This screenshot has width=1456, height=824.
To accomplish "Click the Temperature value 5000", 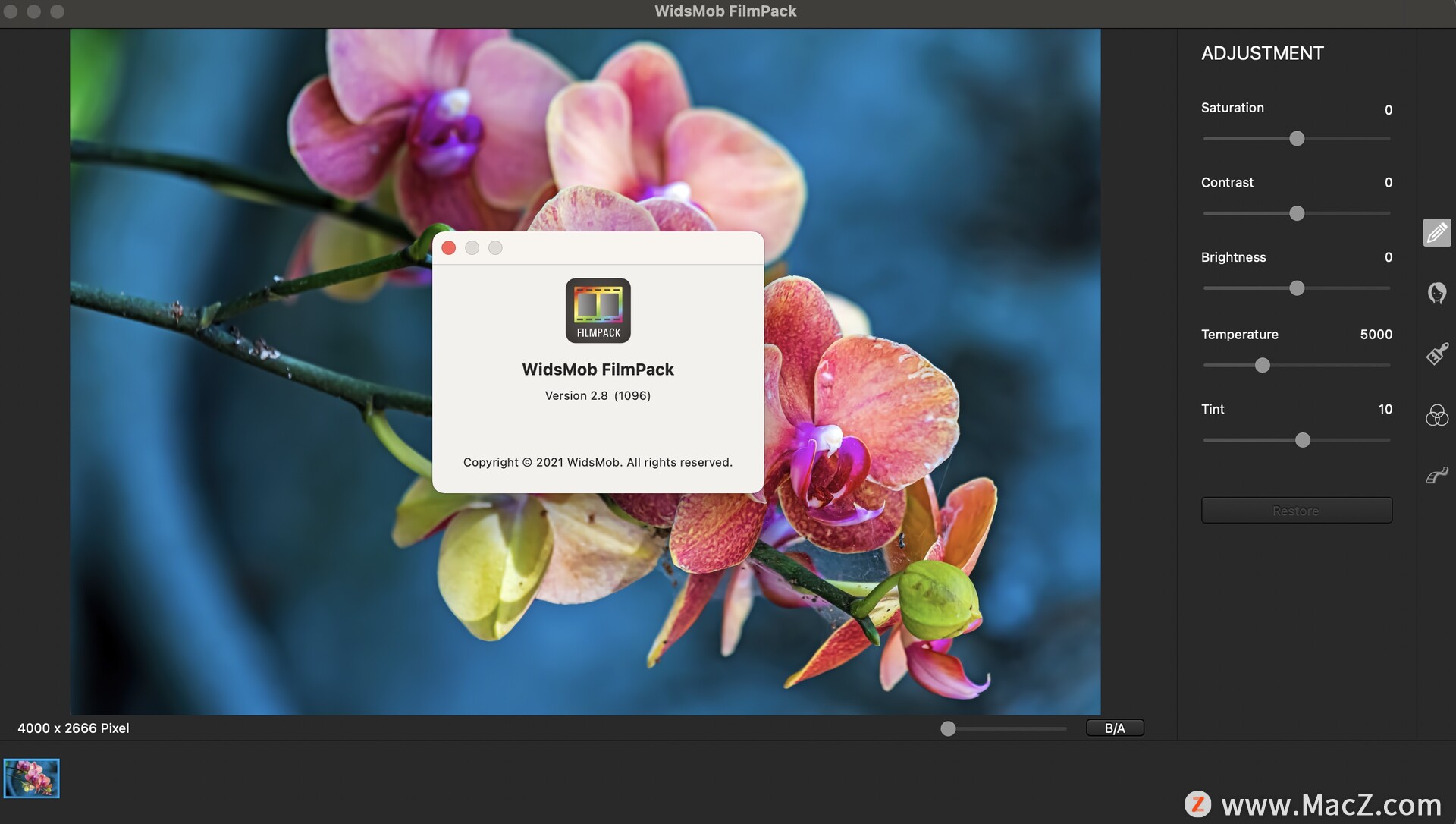I will click(1376, 335).
